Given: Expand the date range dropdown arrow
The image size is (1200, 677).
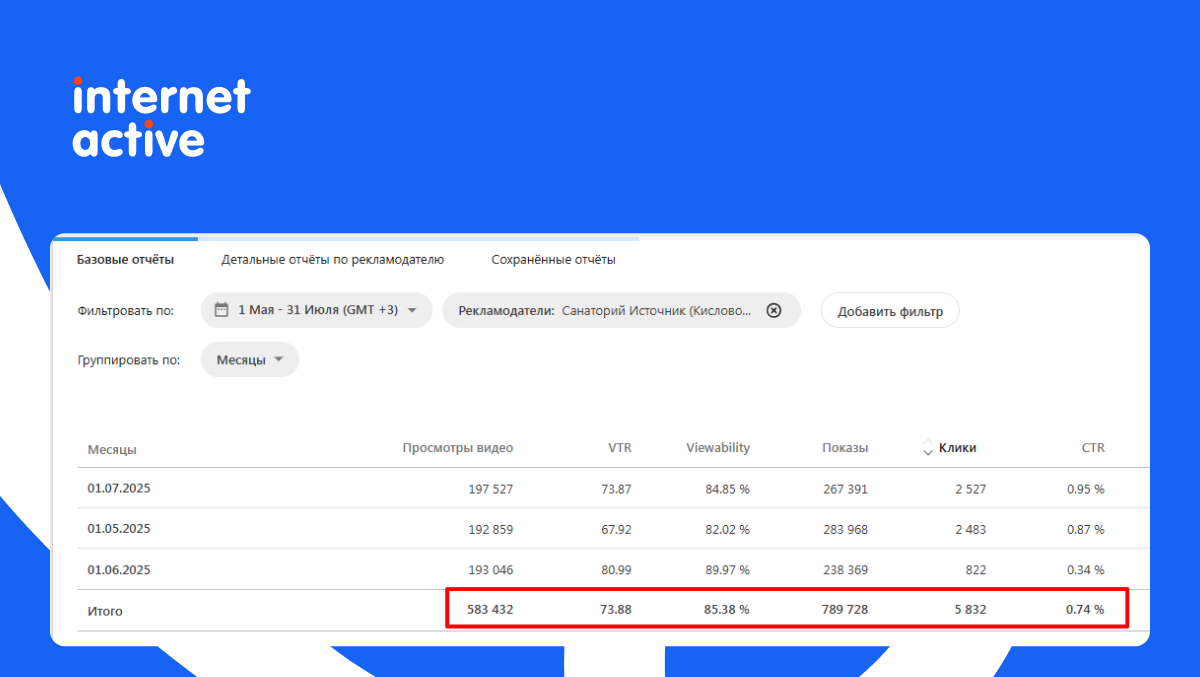Looking at the screenshot, I should (412, 310).
